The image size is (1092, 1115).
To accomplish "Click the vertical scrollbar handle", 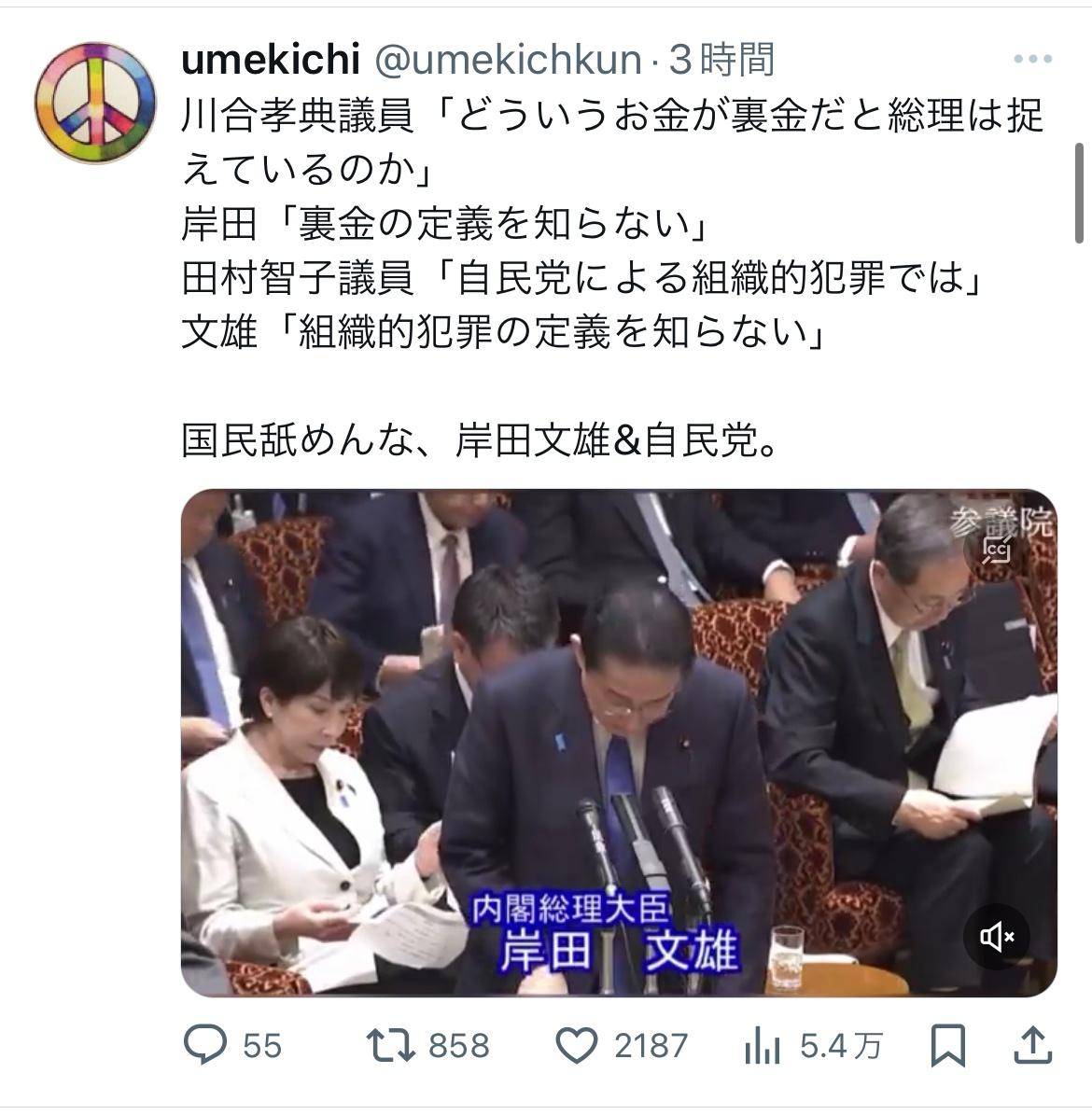I will [1079, 193].
